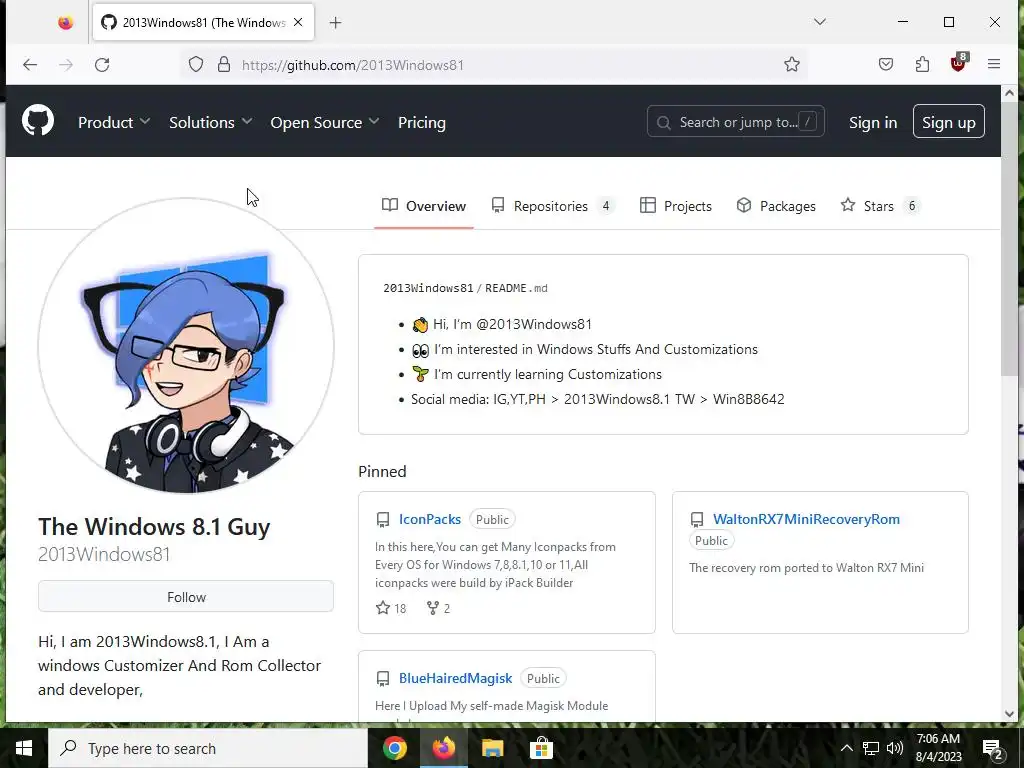The height and width of the screenshot is (768, 1024).
Task: Click the GitHub Octocat logo
Action: tap(38, 121)
